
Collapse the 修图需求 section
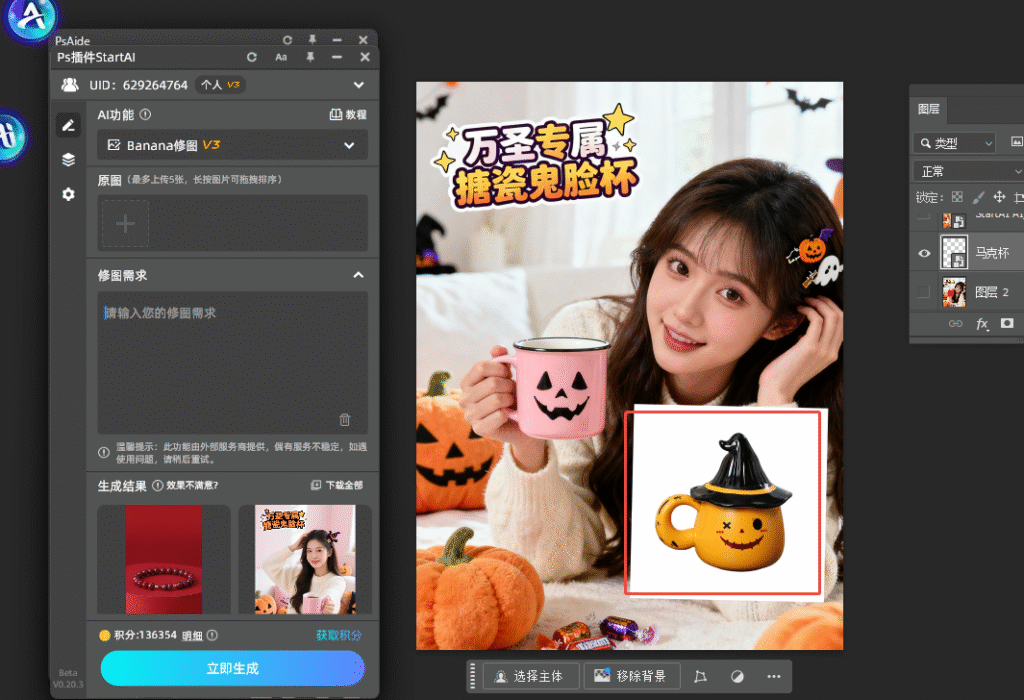358,275
